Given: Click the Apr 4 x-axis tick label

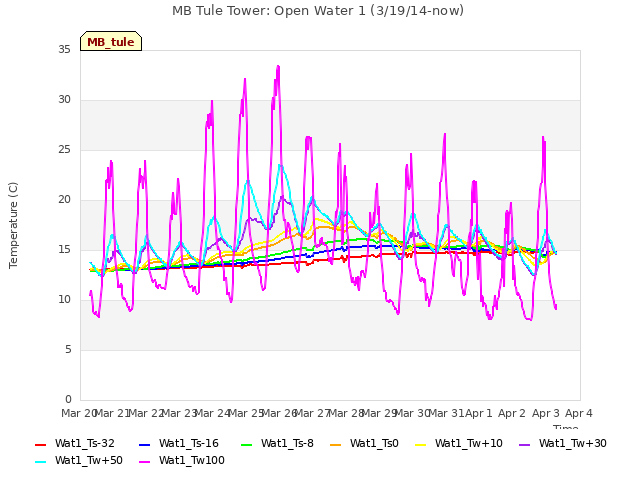Looking at the screenshot, I should (x=578, y=413).
